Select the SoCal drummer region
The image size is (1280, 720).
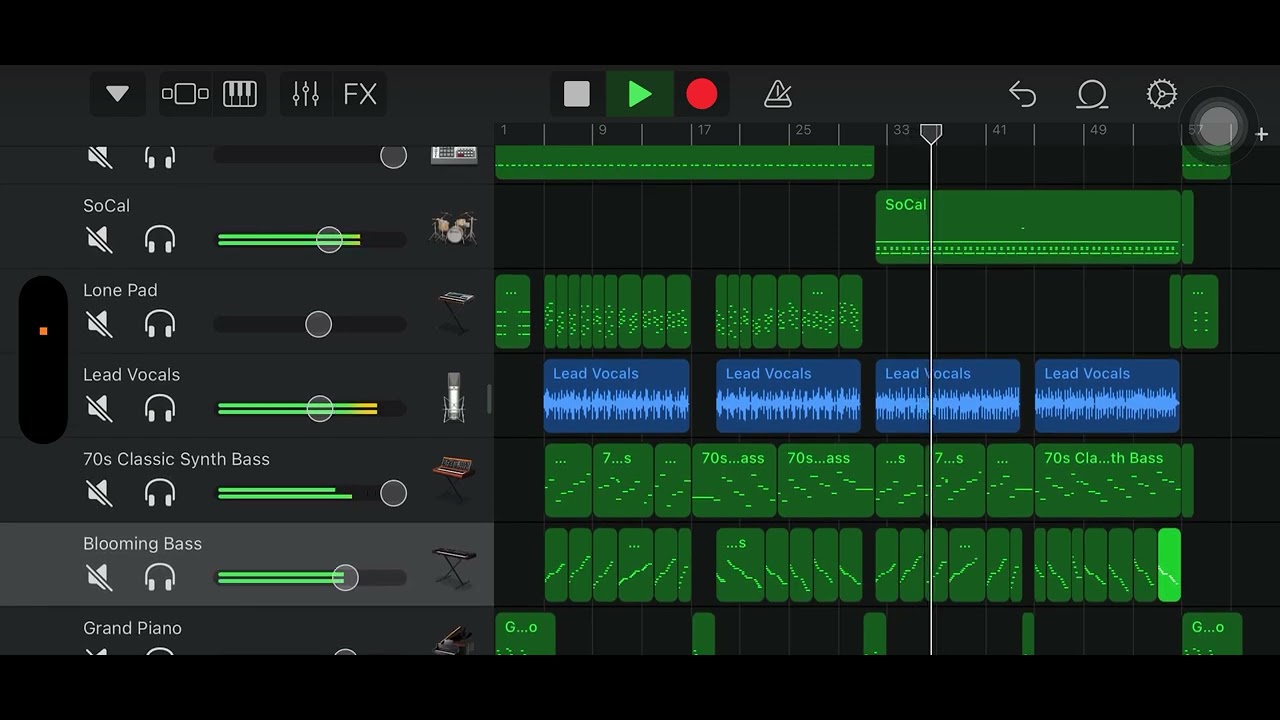point(1028,227)
